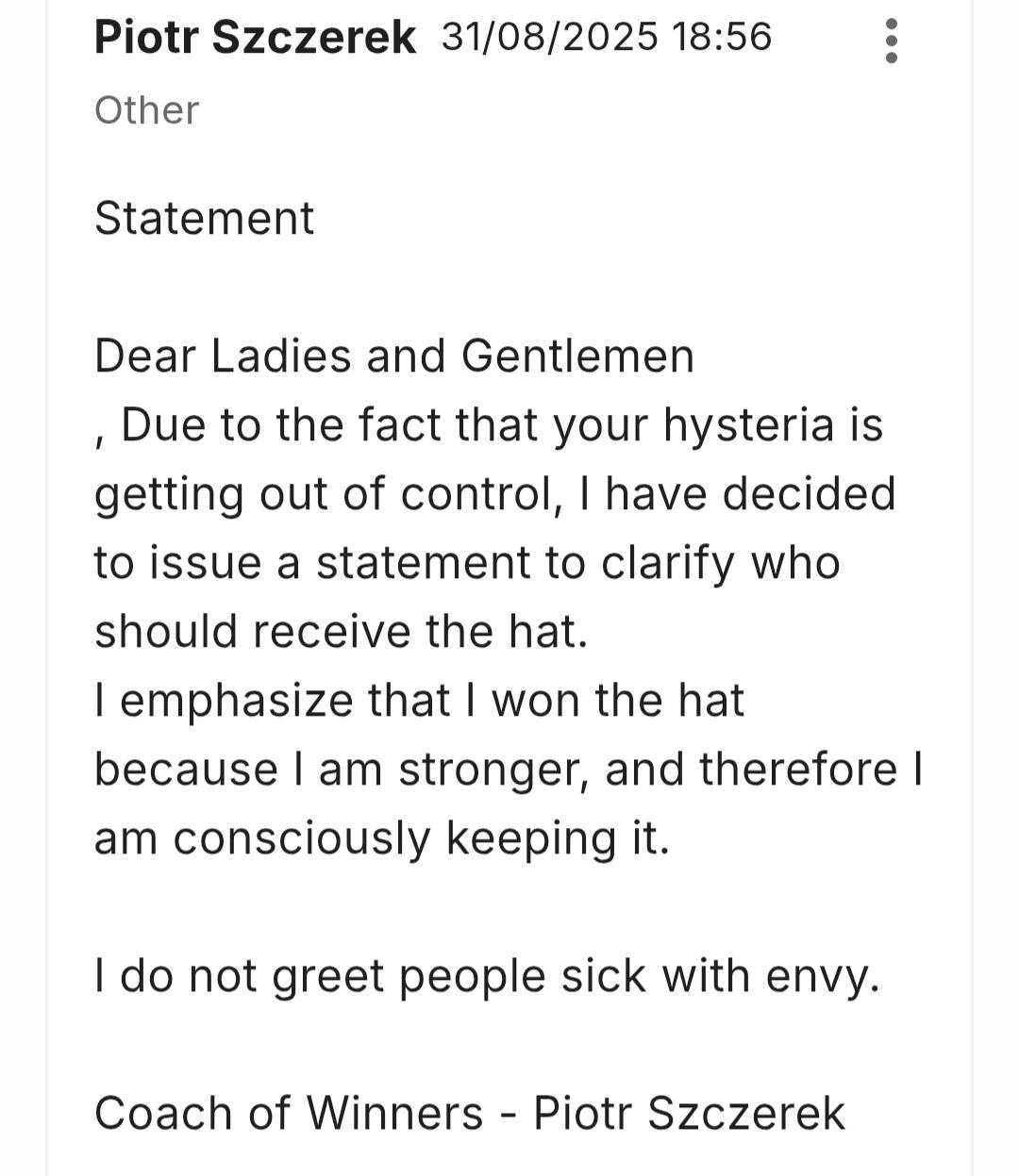Click the line 'getting out of control, I have decided'

(494, 494)
